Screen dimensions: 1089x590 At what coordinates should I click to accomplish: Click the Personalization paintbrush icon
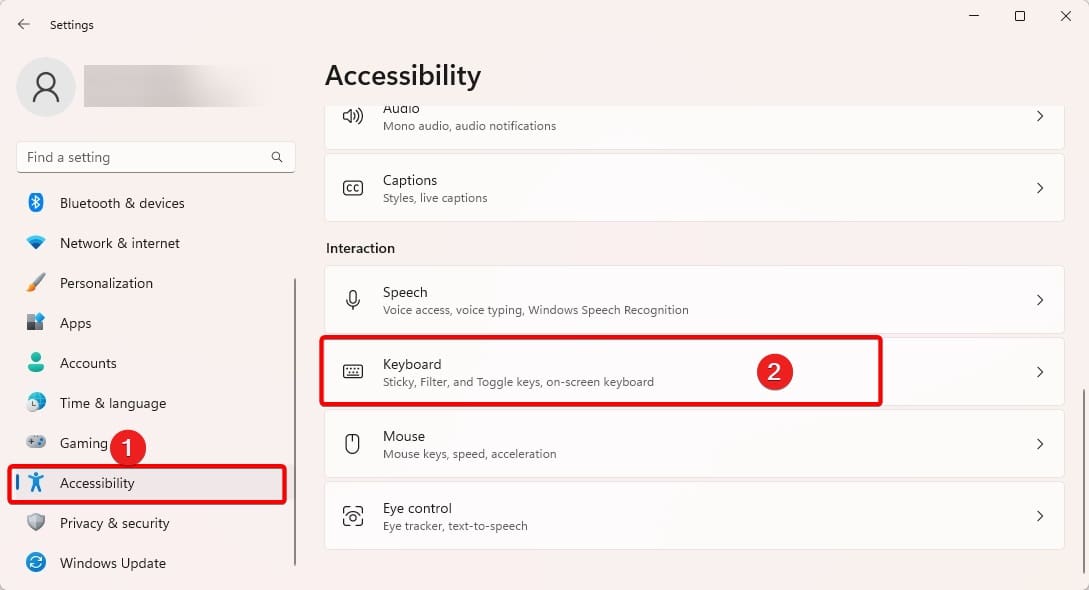(36, 283)
